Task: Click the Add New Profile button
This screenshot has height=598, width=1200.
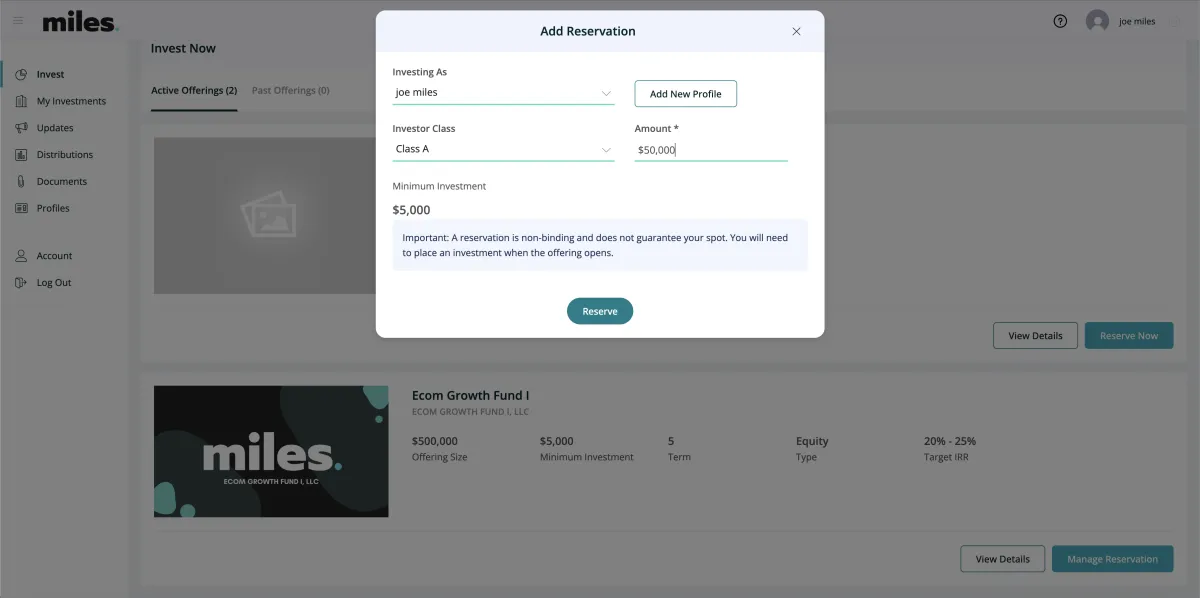Action: [x=686, y=94]
